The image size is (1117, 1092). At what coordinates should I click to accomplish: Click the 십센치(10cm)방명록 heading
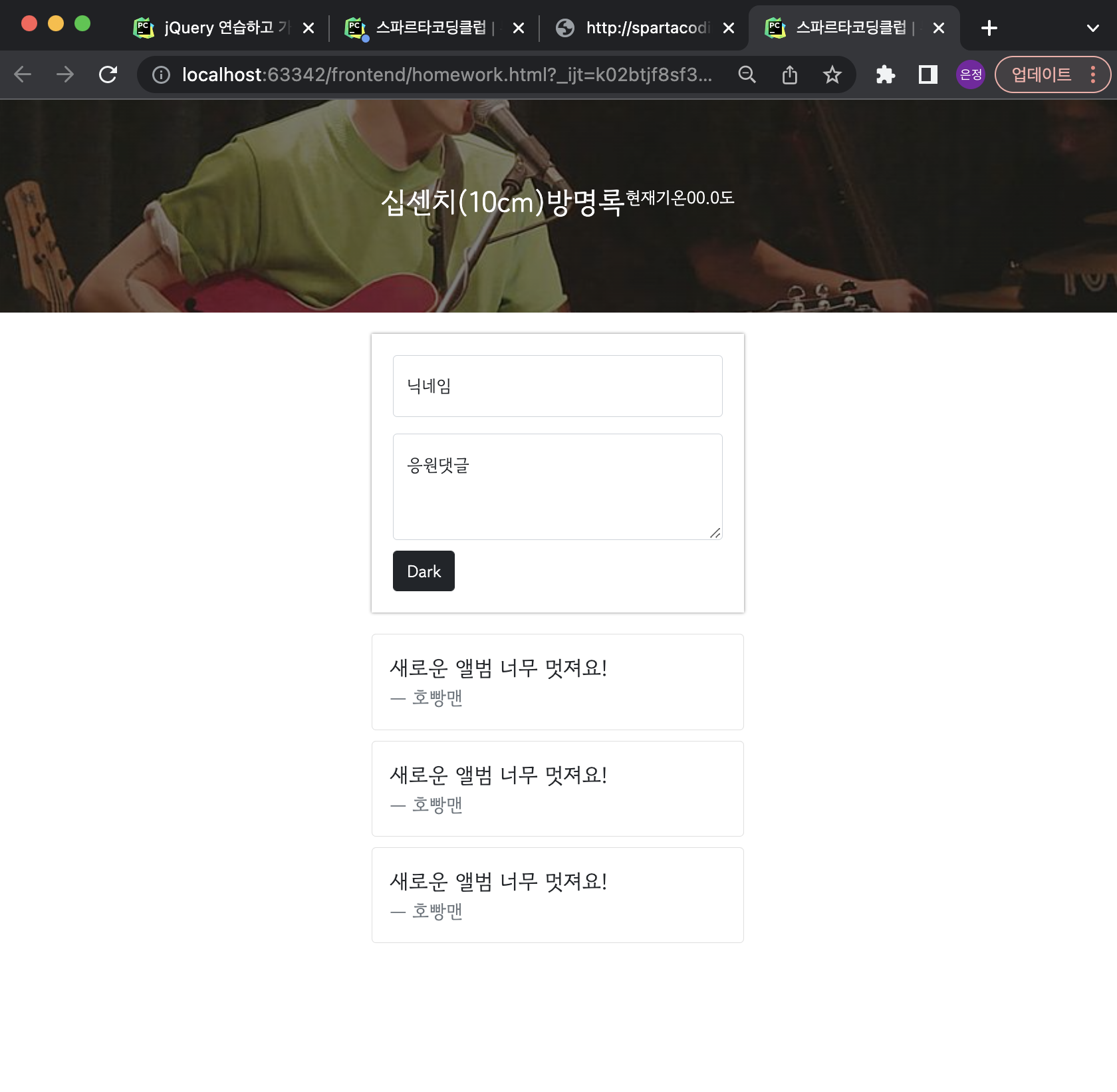click(x=503, y=202)
